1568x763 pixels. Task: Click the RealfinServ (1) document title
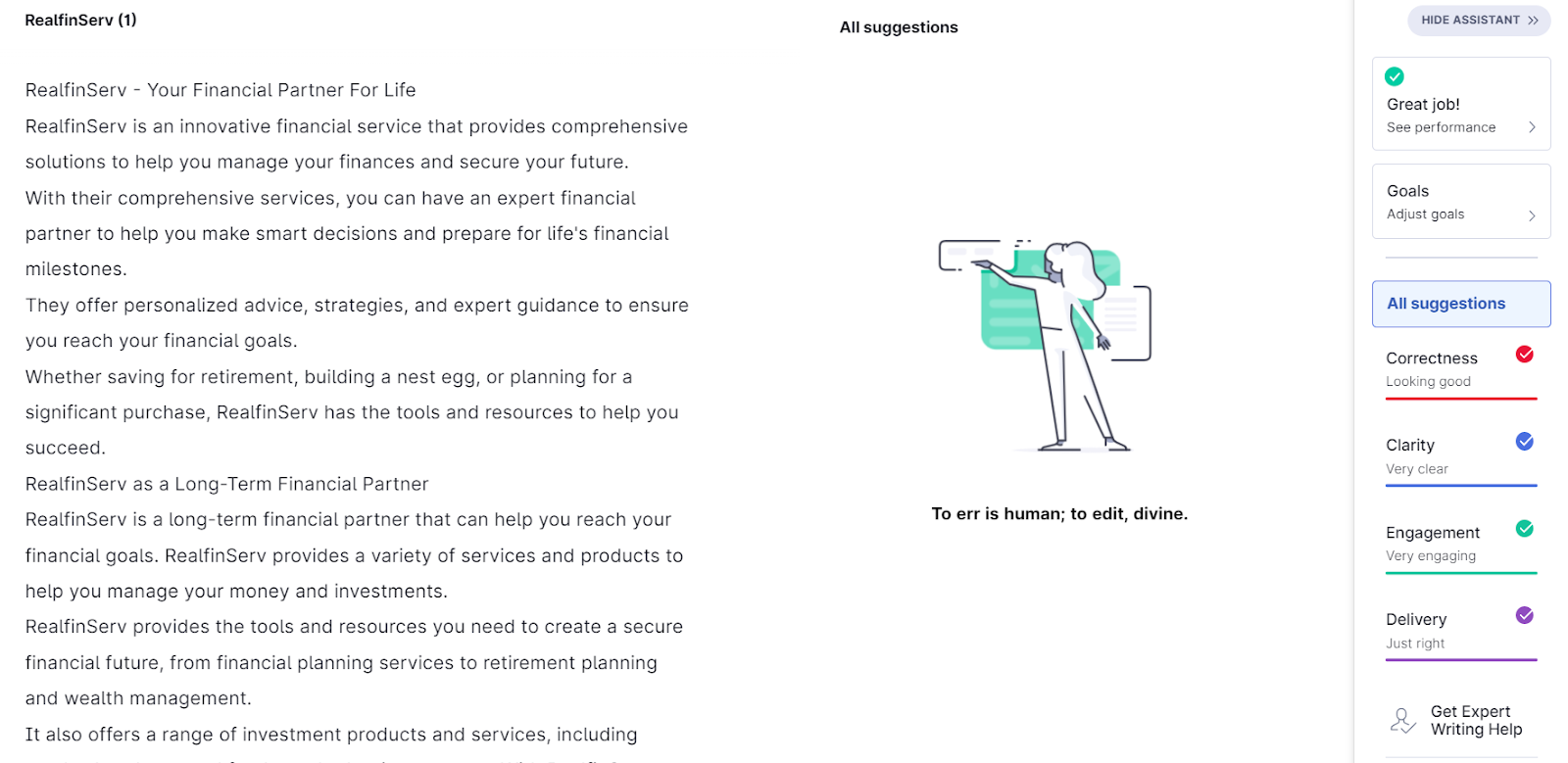(80, 21)
